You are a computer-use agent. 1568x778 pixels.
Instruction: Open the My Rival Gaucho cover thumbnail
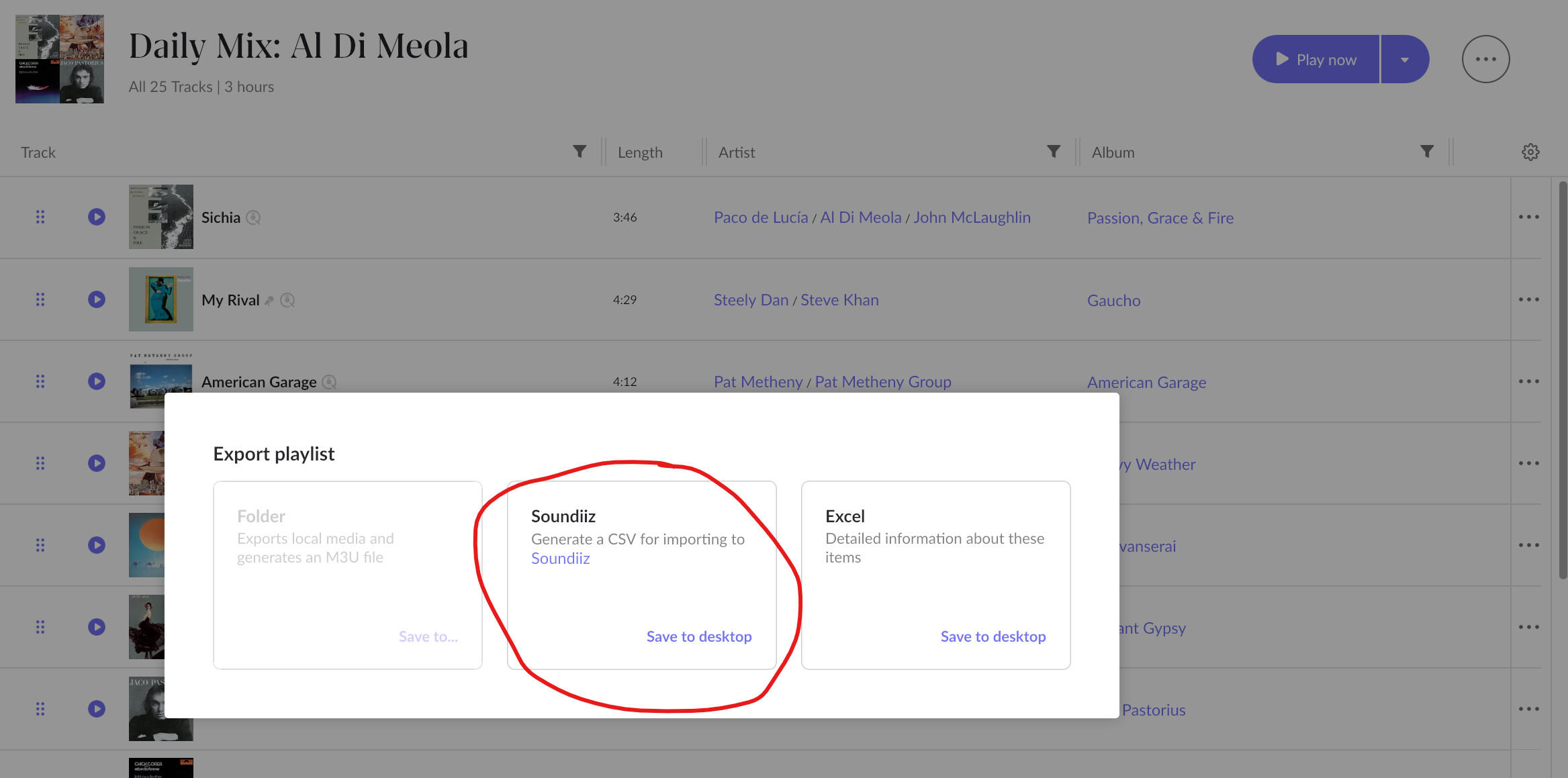click(x=161, y=299)
